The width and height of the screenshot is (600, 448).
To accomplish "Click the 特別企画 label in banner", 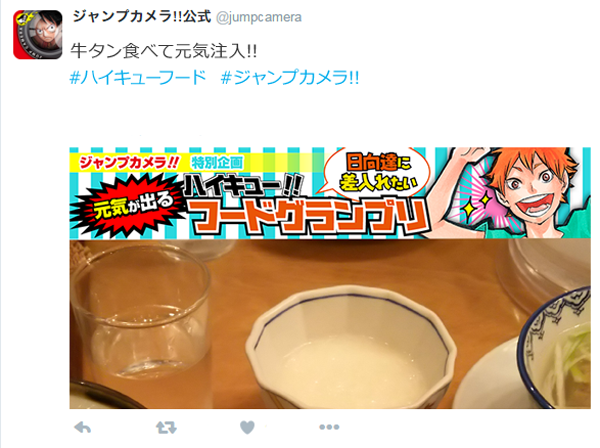I will [x=217, y=163].
